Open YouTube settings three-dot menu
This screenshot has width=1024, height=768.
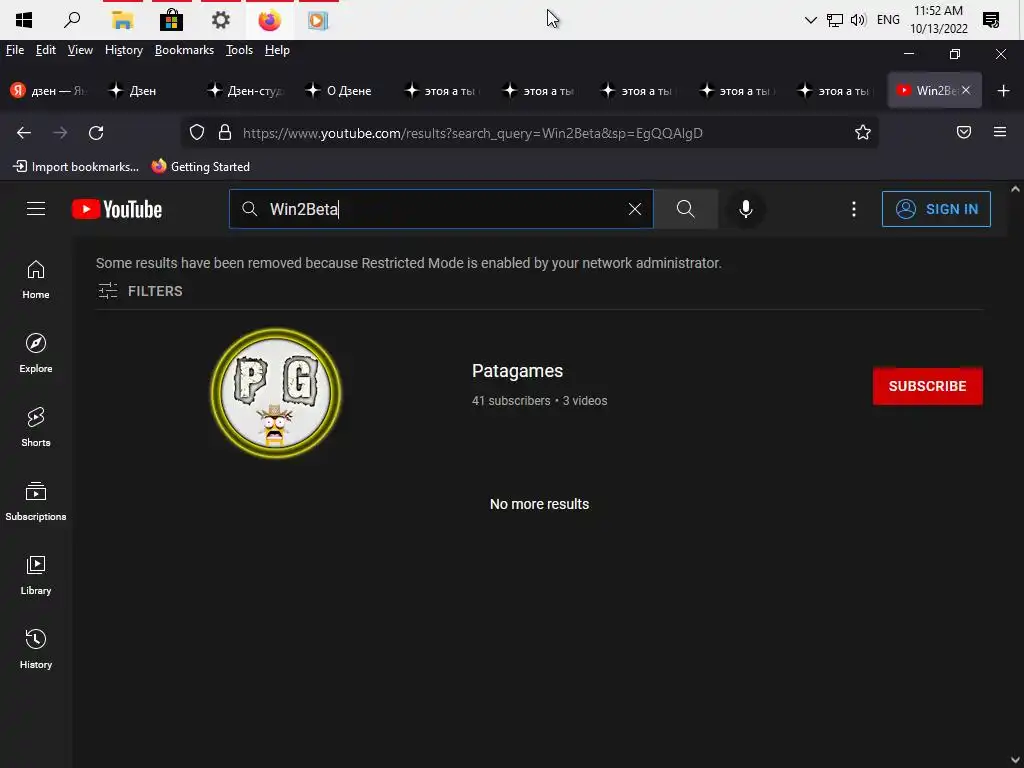tap(854, 209)
